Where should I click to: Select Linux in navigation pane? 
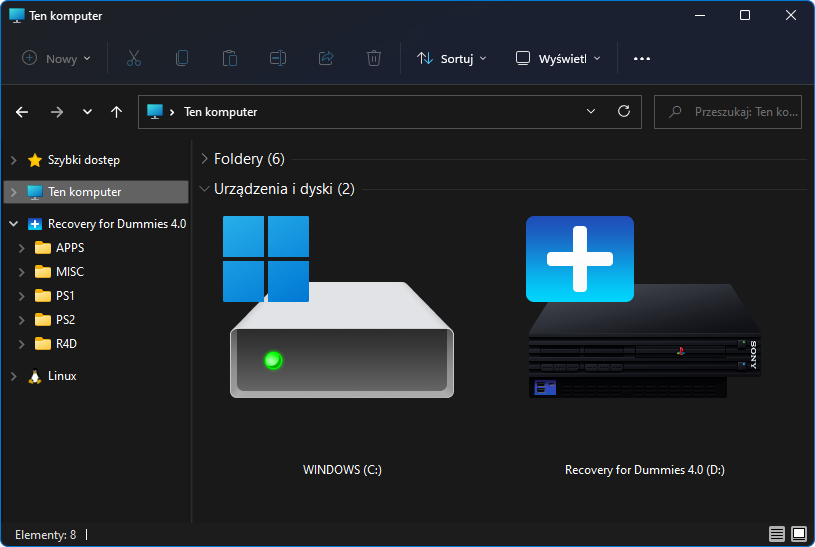click(x=62, y=376)
